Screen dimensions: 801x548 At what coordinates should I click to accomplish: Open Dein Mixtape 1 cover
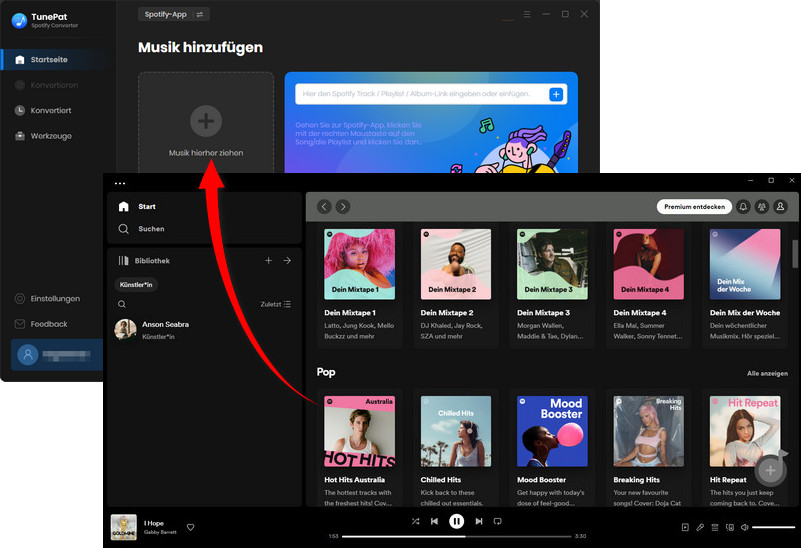(x=360, y=264)
